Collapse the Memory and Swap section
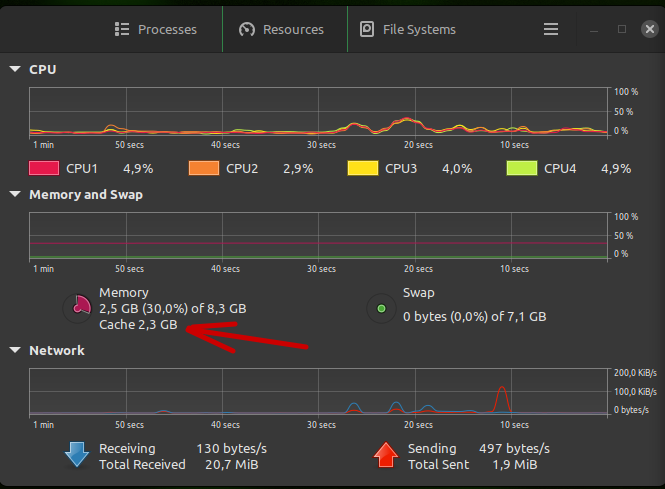The image size is (665, 489). click(15, 194)
